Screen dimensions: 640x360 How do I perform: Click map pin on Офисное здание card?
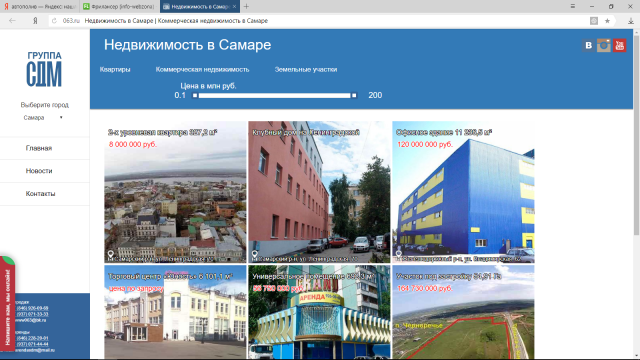pyautogui.click(x=399, y=254)
